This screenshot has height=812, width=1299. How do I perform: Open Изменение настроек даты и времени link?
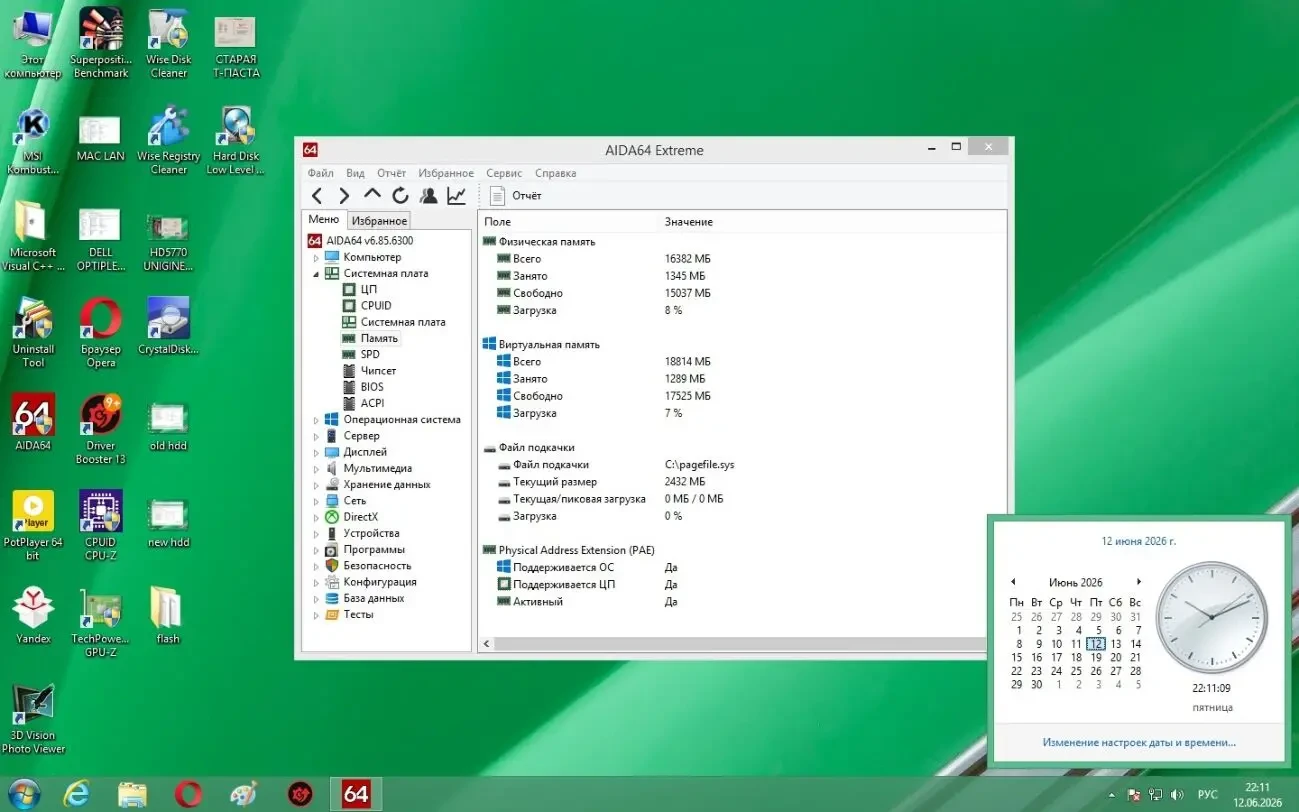coord(1139,743)
